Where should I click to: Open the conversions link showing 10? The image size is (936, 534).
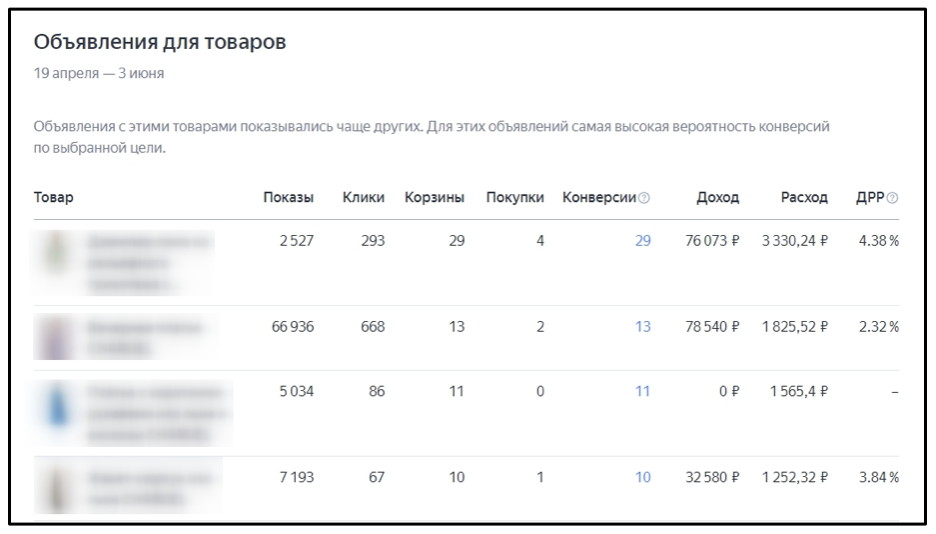click(643, 477)
